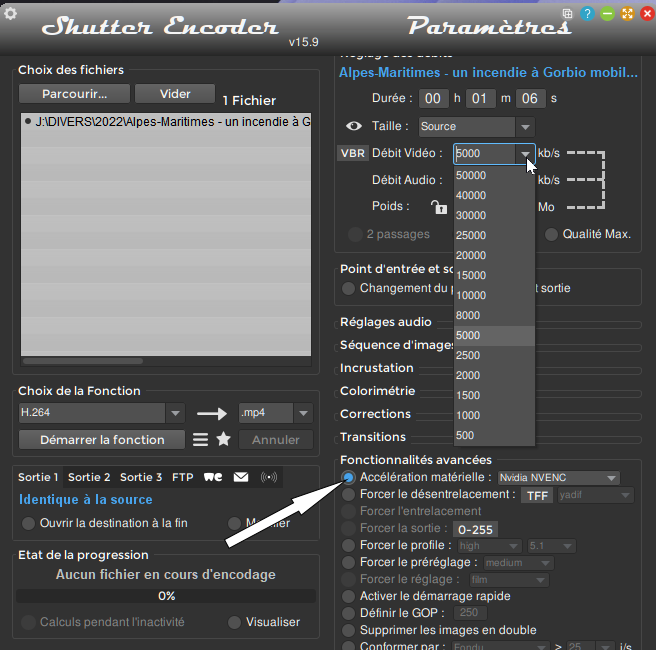Image resolution: width=656 pixels, height=650 pixels.
Task: Choose 40000 from bitrate dropdown
Action: [x=494, y=195]
